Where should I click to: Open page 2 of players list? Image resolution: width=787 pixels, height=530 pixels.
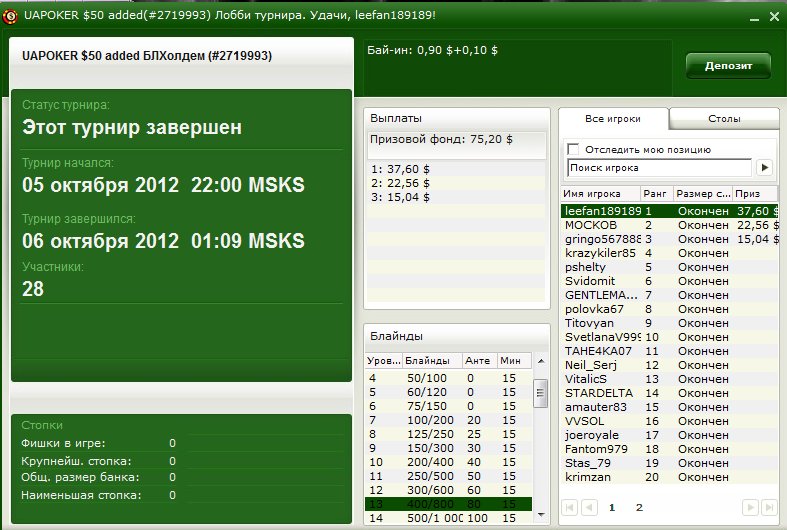pyautogui.click(x=639, y=508)
